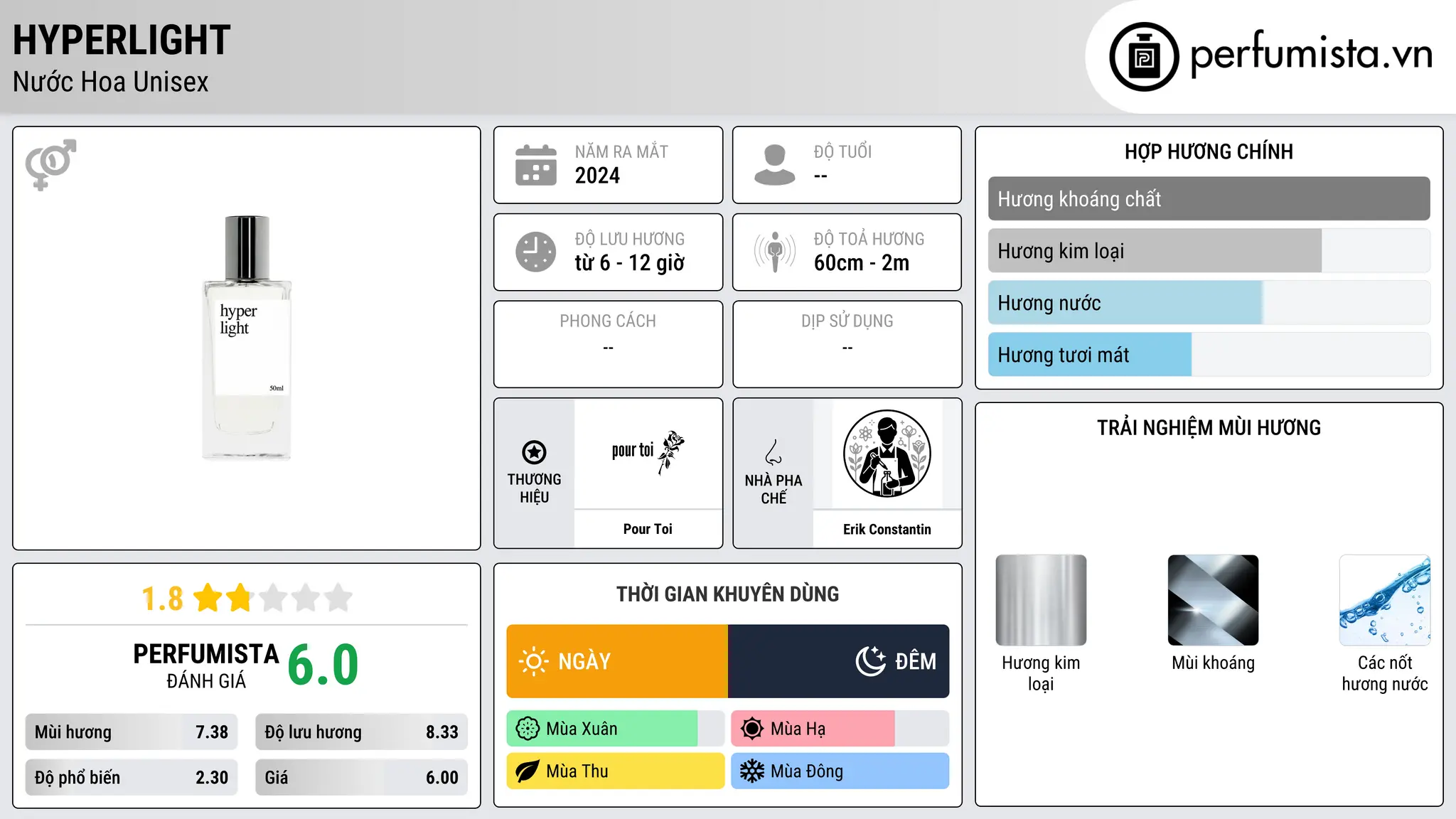This screenshot has width=1456, height=819.
Task: Click the five-star rating row
Action: (273, 598)
